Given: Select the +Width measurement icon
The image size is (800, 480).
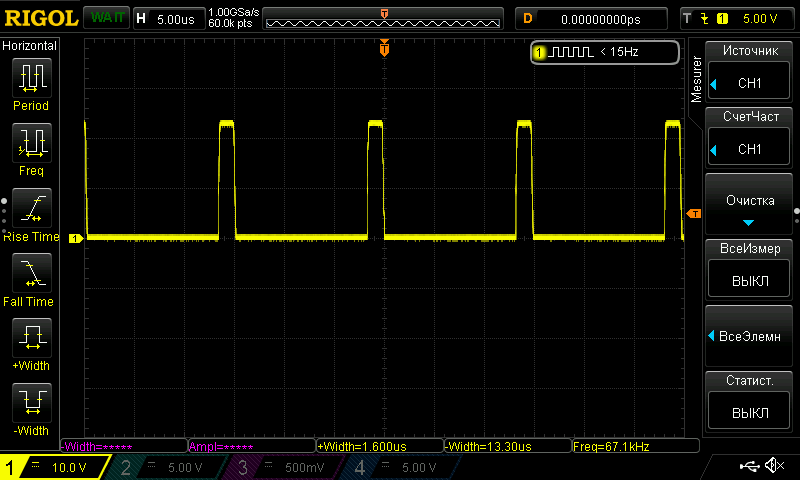Looking at the screenshot, I should pyautogui.click(x=31, y=338).
